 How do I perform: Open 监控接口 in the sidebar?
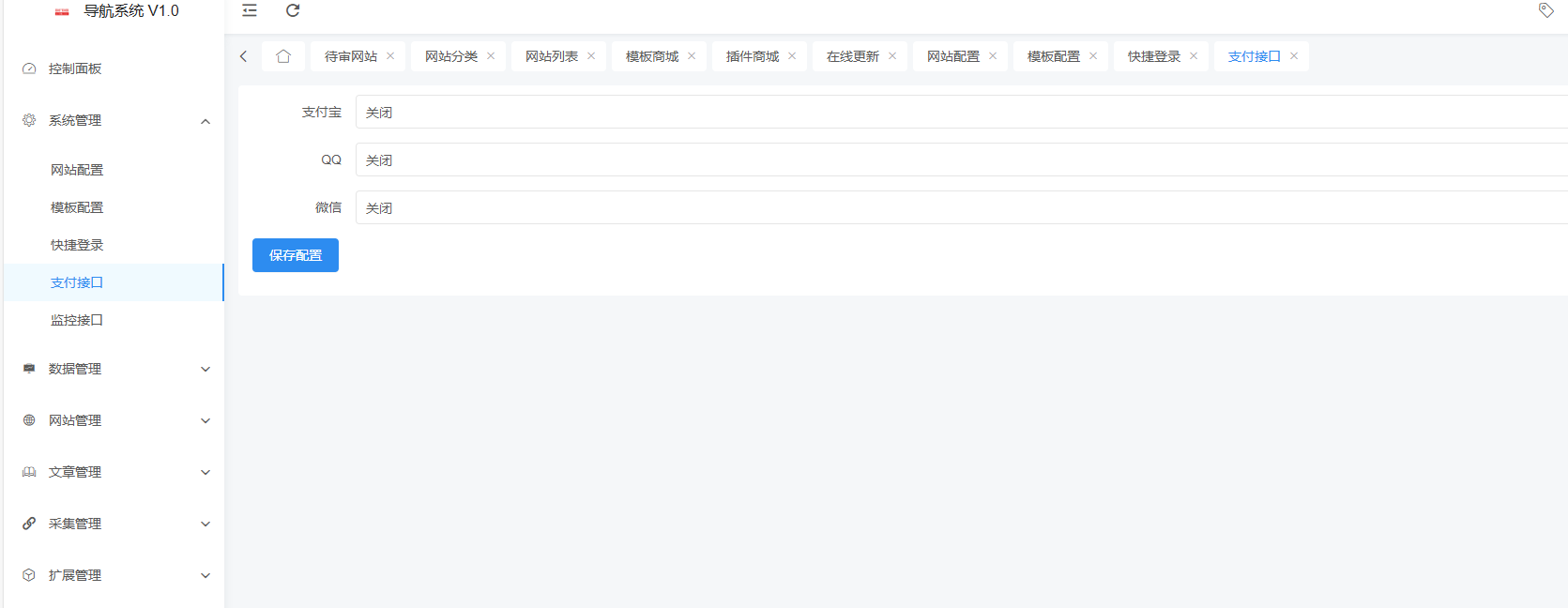[x=114, y=320]
